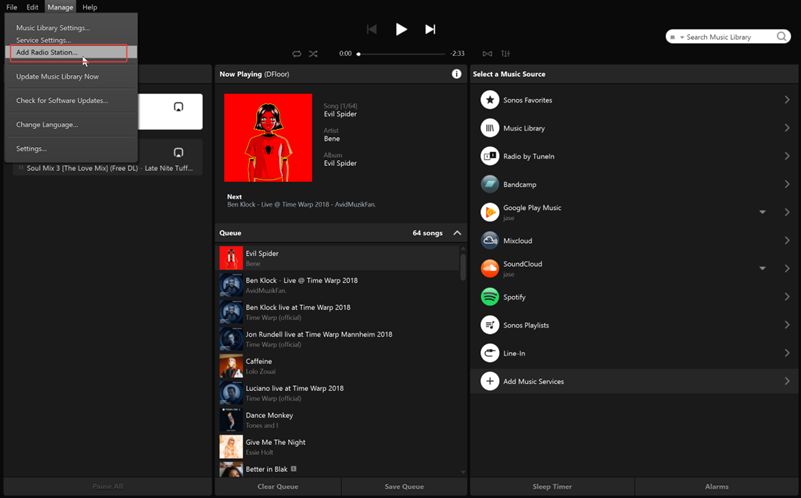Collapse the Queue panel chevron
Viewport: 801px width, 498px height.
tap(457, 233)
